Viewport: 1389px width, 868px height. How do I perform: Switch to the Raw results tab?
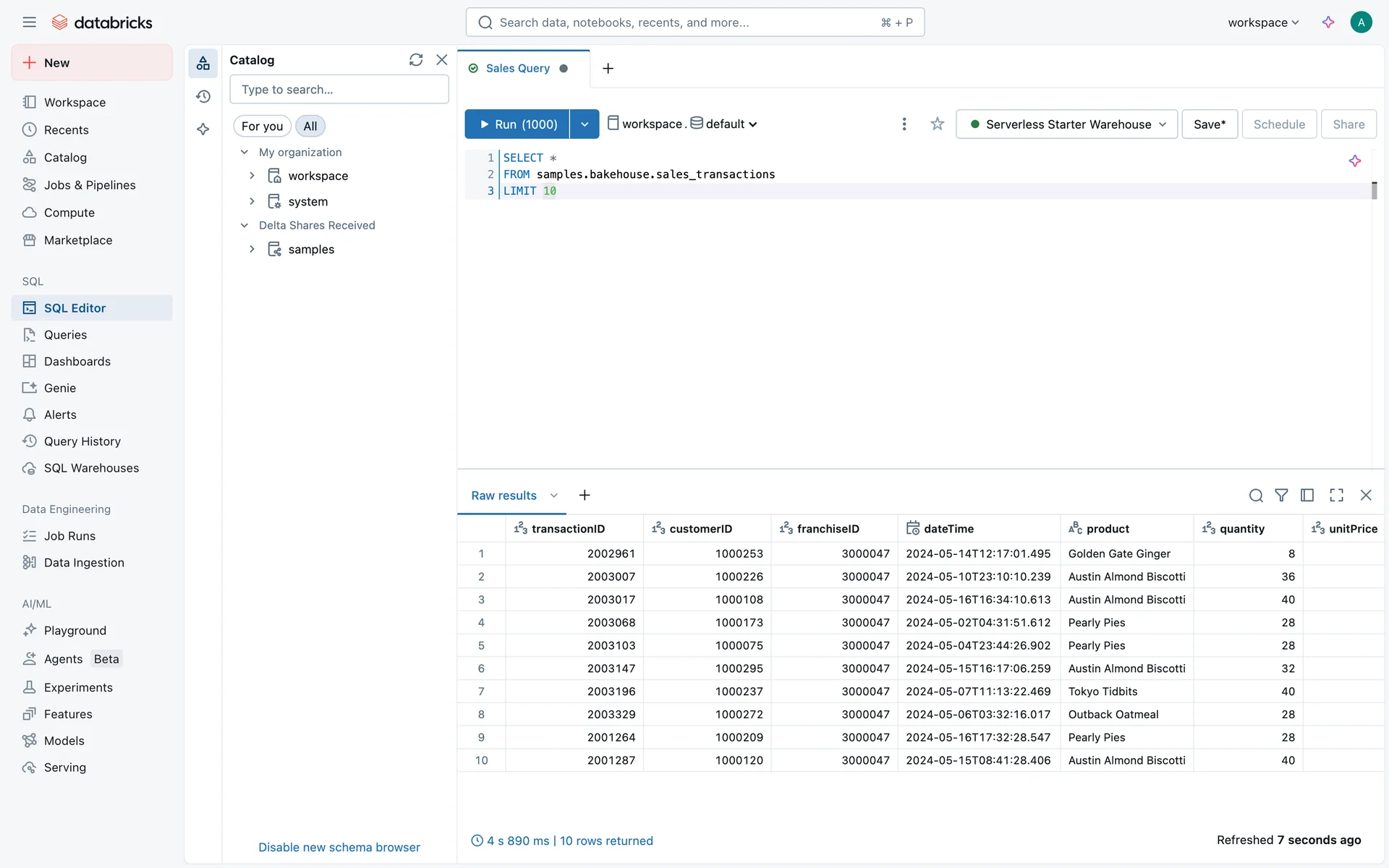click(x=504, y=495)
